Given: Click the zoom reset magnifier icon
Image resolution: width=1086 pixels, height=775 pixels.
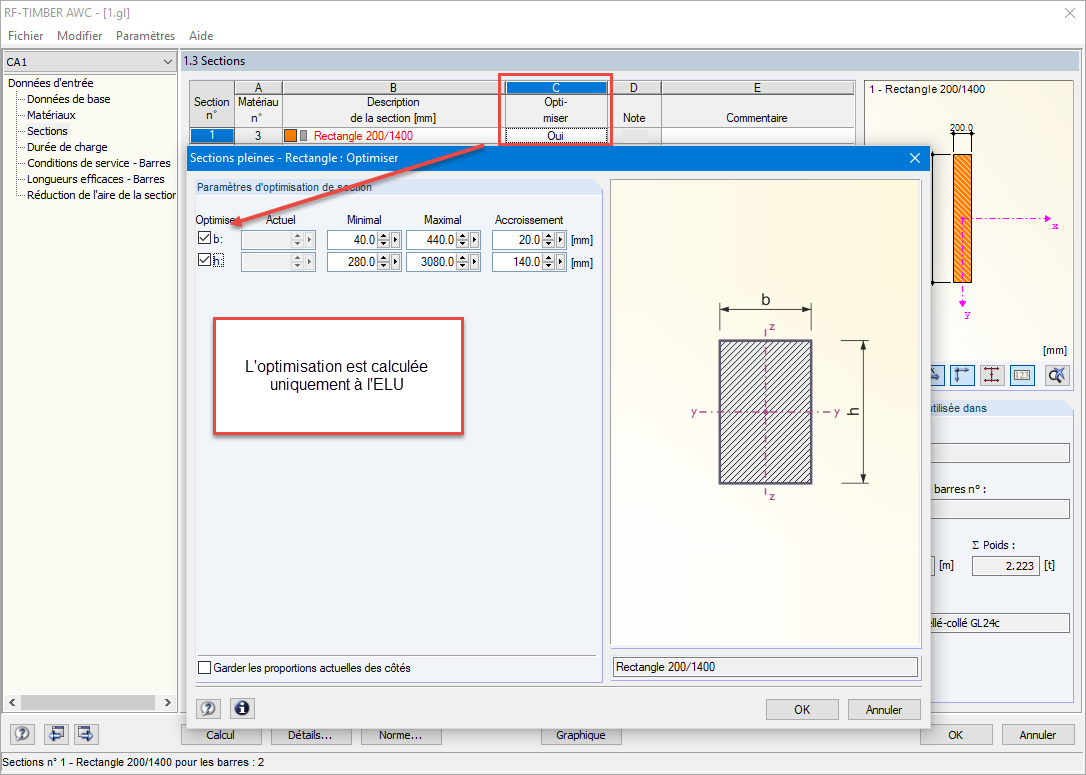Looking at the screenshot, I should pyautogui.click(x=1056, y=374).
